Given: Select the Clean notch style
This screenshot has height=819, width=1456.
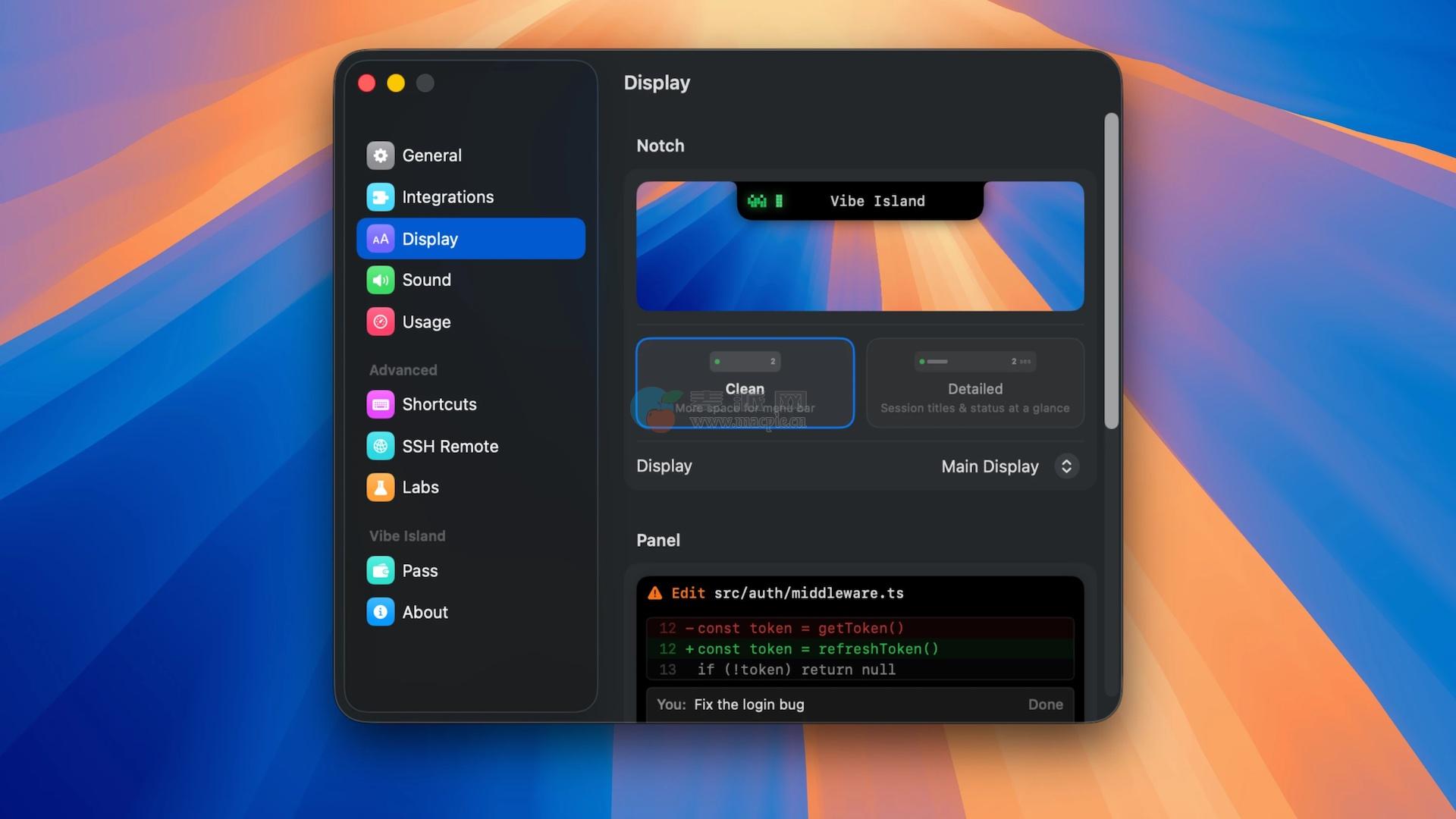Looking at the screenshot, I should 745,383.
